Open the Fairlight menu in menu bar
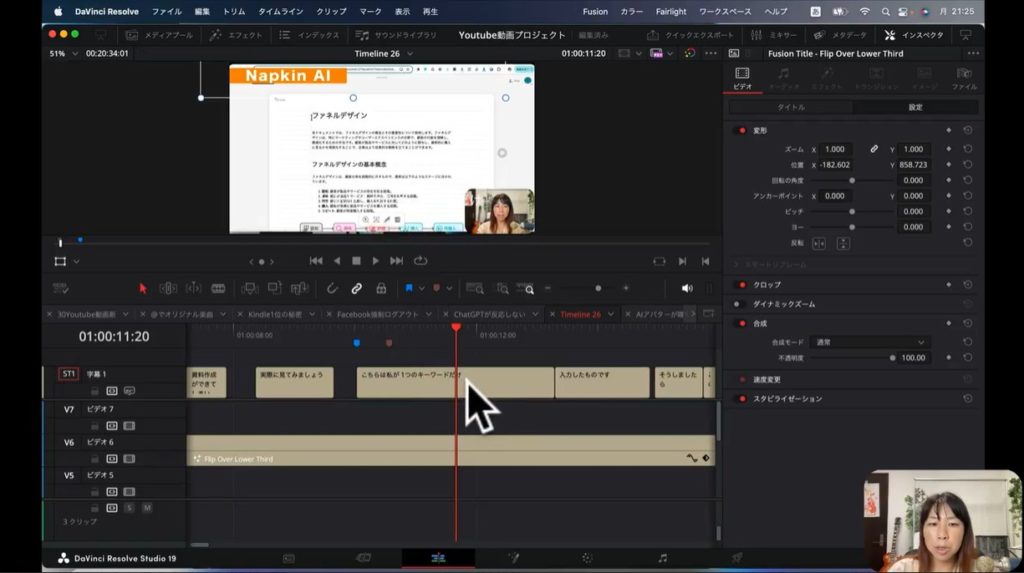1024x573 pixels. coord(670,11)
